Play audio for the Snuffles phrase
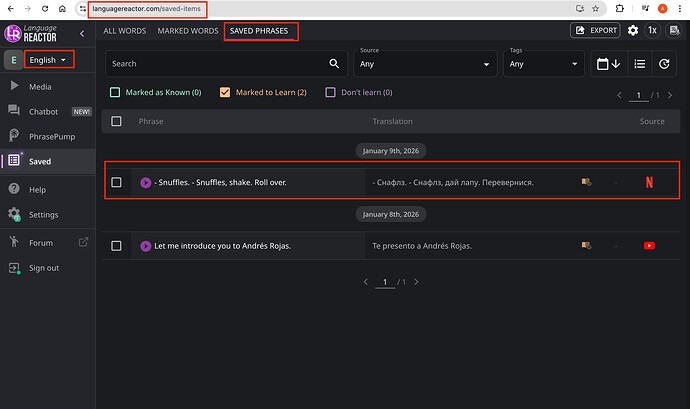690x409 pixels. click(x=146, y=183)
